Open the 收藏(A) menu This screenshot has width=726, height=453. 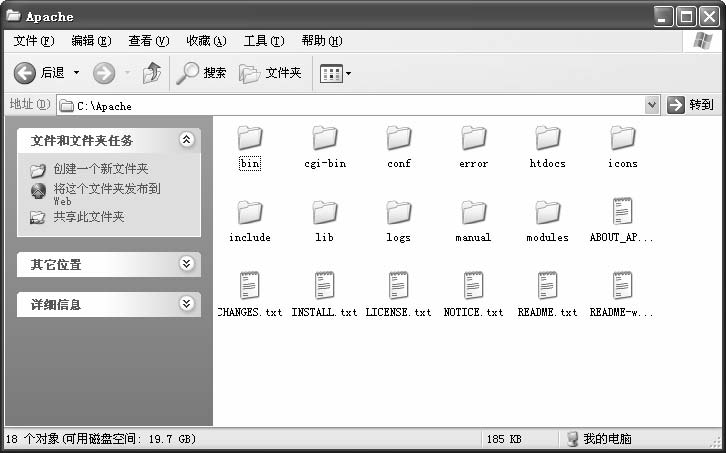point(206,41)
